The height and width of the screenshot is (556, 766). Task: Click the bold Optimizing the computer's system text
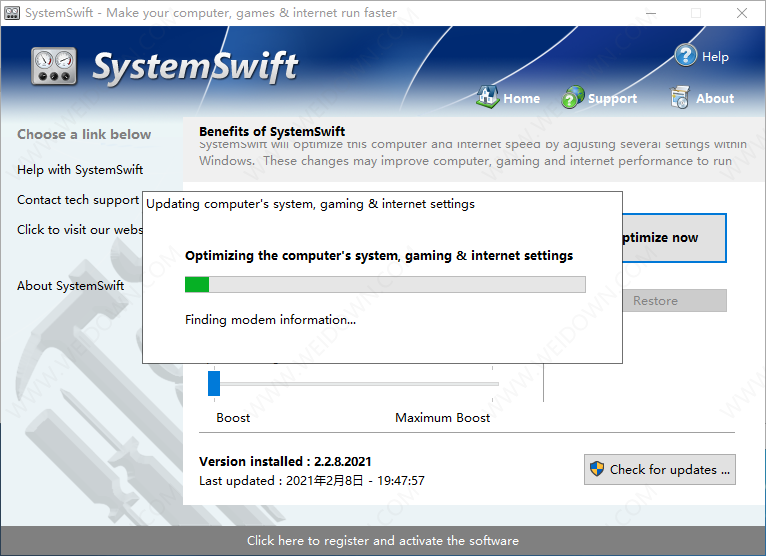pyautogui.click(x=379, y=256)
